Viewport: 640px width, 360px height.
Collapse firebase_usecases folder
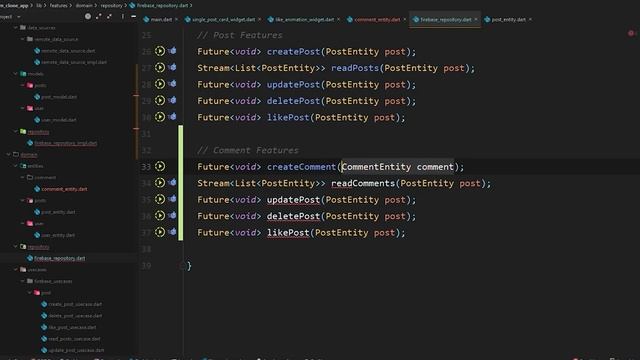coord(22,281)
